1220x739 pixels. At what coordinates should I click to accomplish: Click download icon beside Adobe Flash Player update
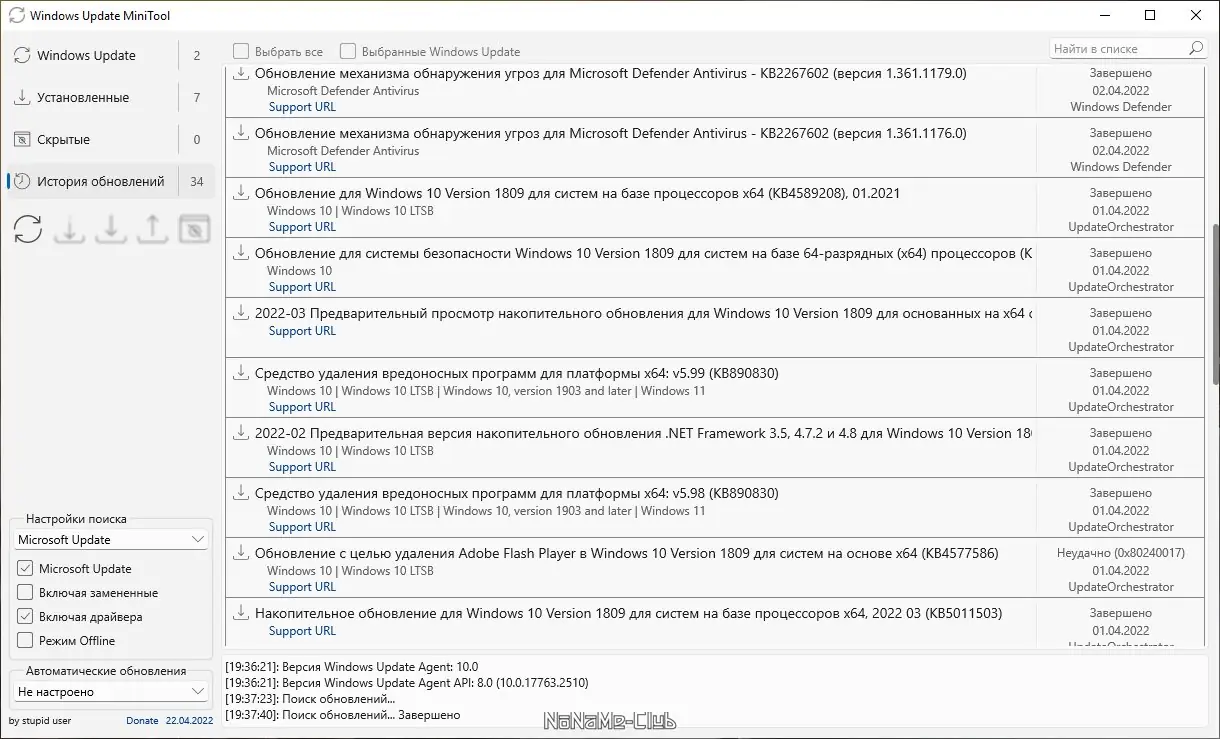(240, 553)
